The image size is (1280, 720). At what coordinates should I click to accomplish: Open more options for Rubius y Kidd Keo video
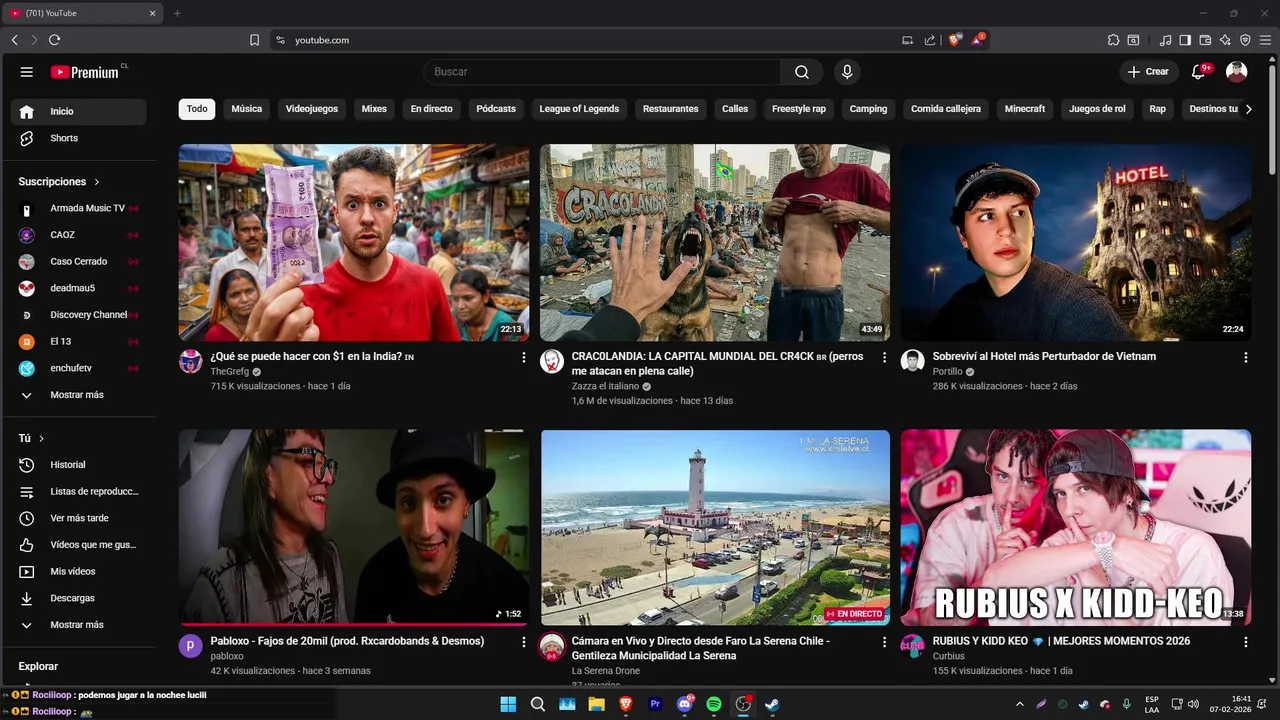pyautogui.click(x=1245, y=642)
